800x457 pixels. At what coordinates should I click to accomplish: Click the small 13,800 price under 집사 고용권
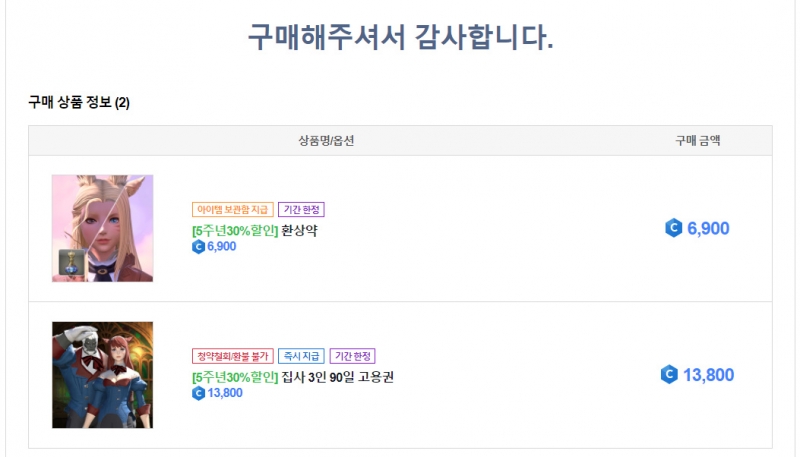224,393
